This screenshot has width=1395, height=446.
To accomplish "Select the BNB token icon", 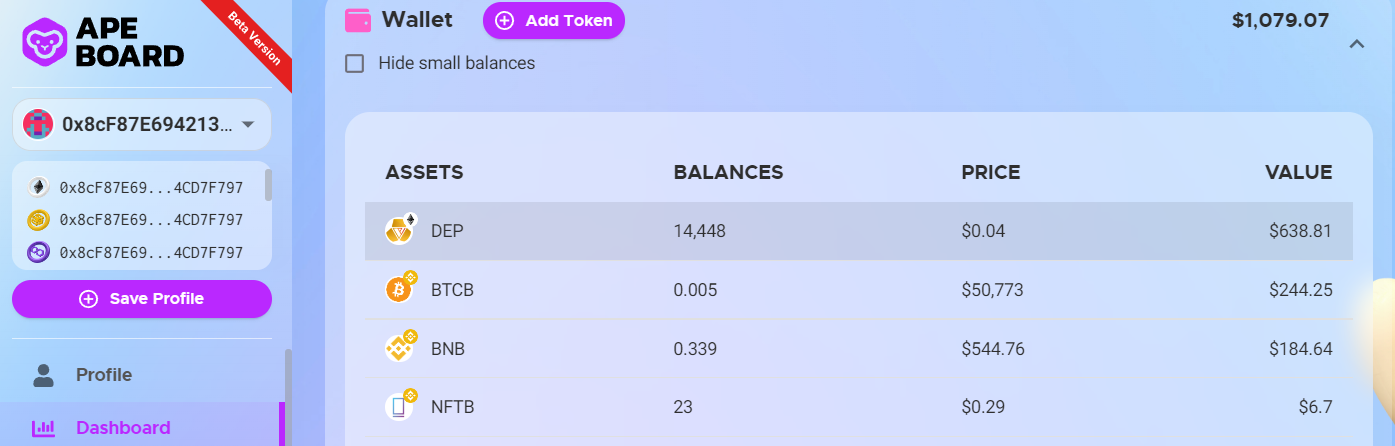I will click(x=400, y=348).
